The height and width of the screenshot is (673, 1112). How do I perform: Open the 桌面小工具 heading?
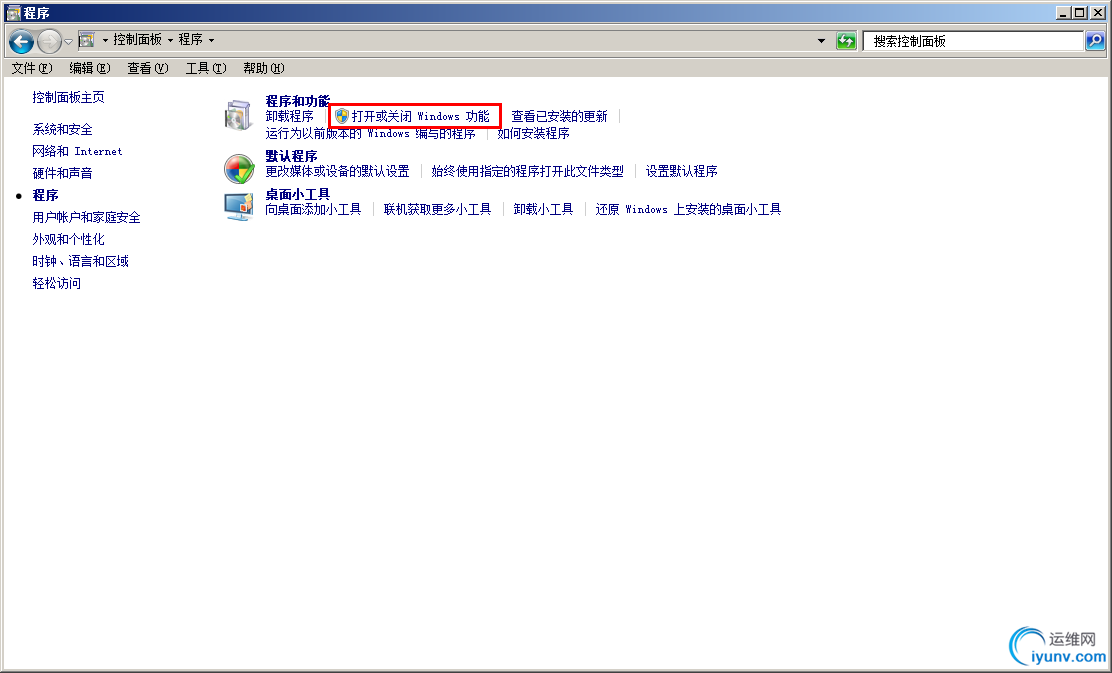click(298, 194)
